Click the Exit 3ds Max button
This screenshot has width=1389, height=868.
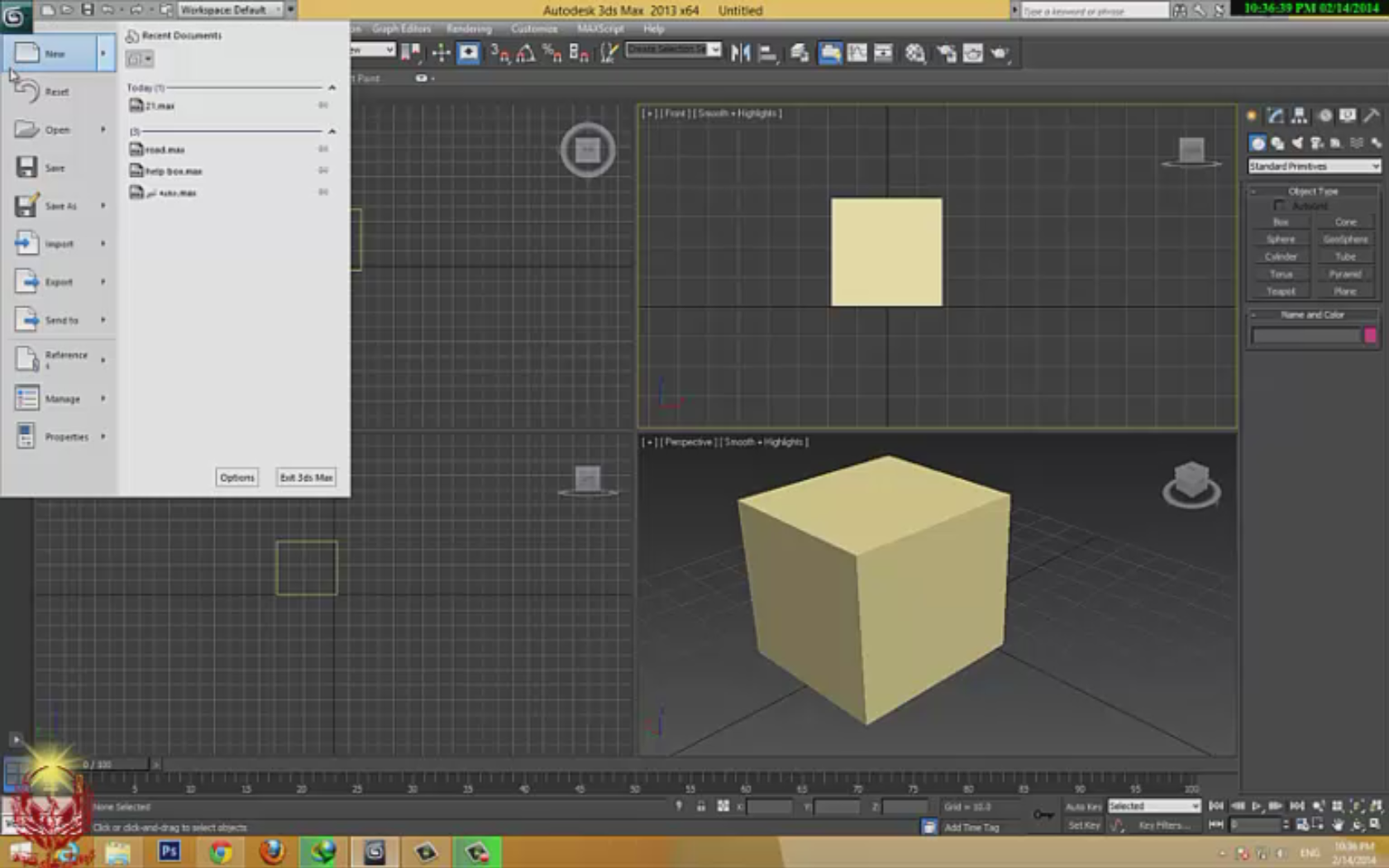tap(306, 478)
